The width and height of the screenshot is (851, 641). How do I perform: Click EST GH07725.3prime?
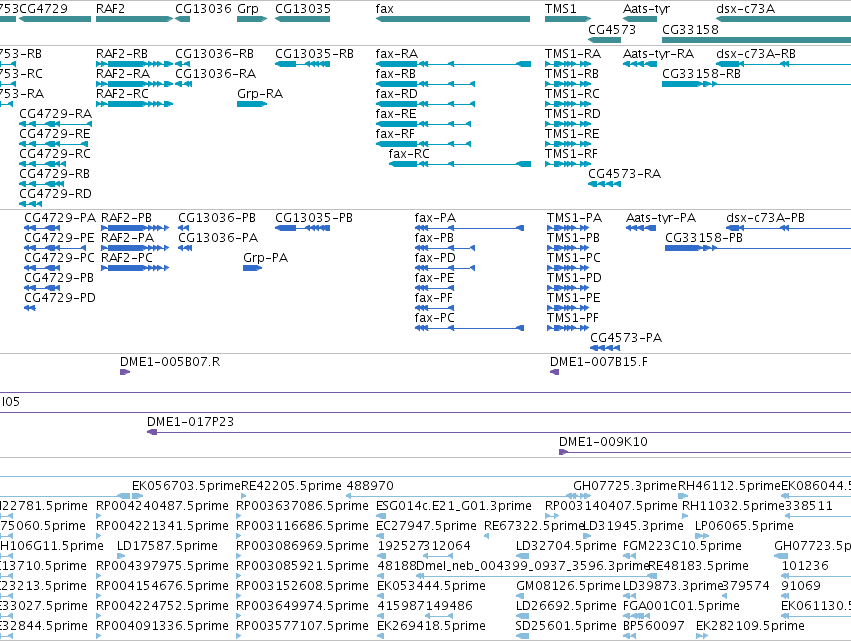pyautogui.click(x=580, y=496)
